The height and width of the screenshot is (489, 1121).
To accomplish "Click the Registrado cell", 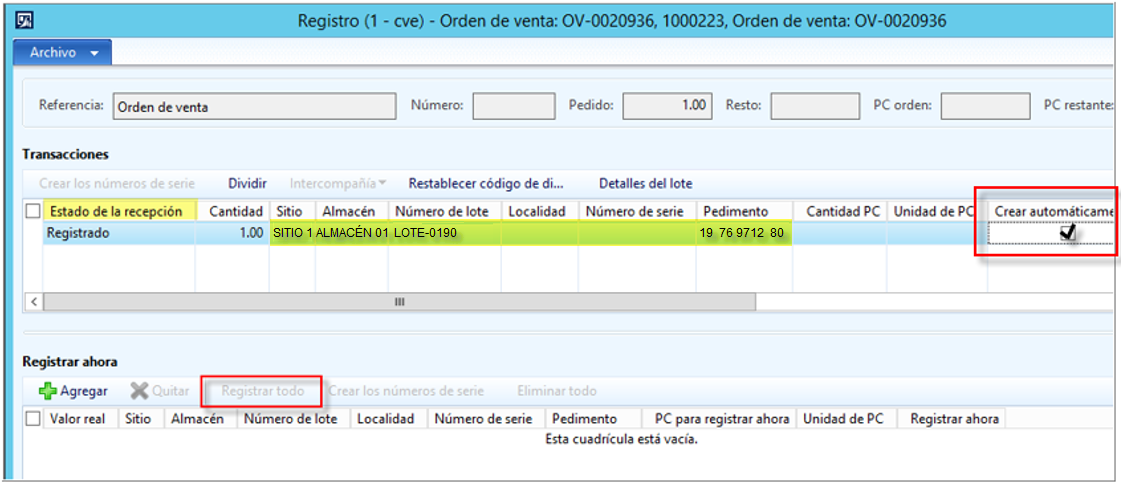I will pos(119,233).
